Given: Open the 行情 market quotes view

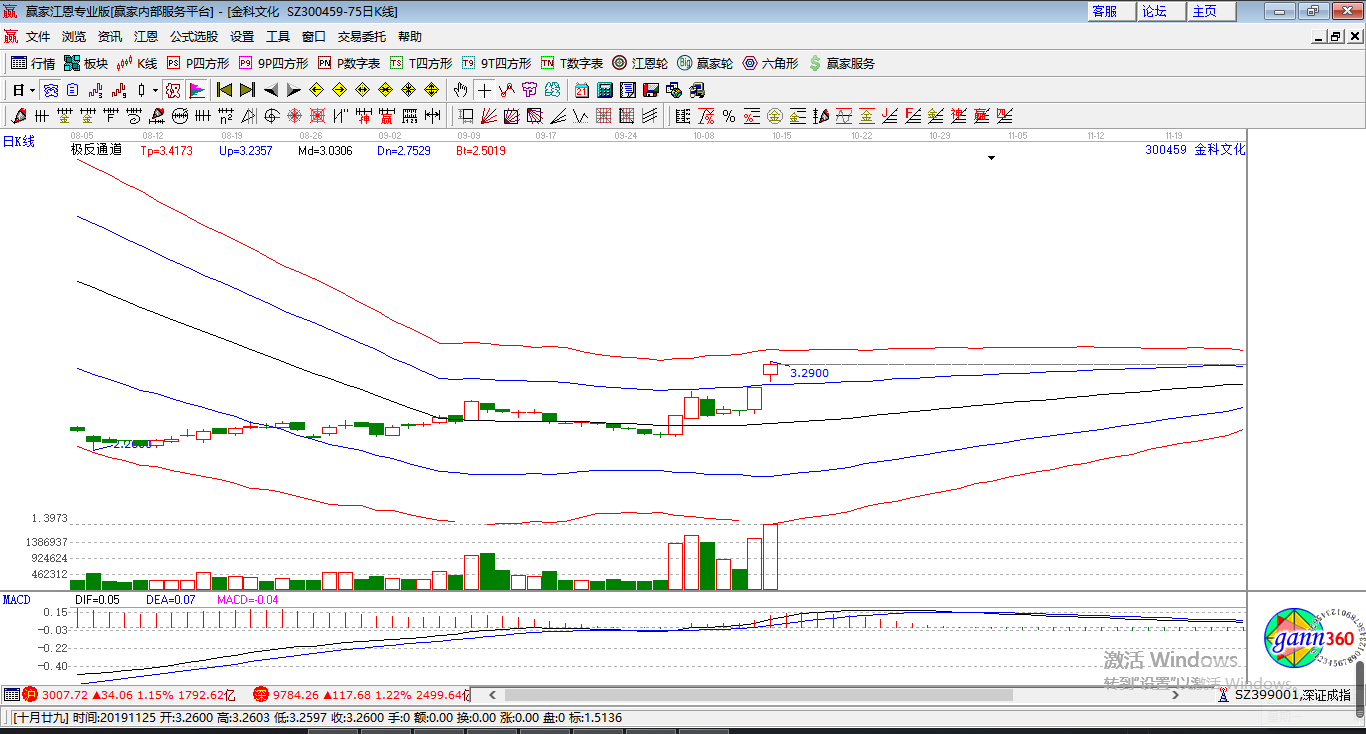Looking at the screenshot, I should (33, 63).
